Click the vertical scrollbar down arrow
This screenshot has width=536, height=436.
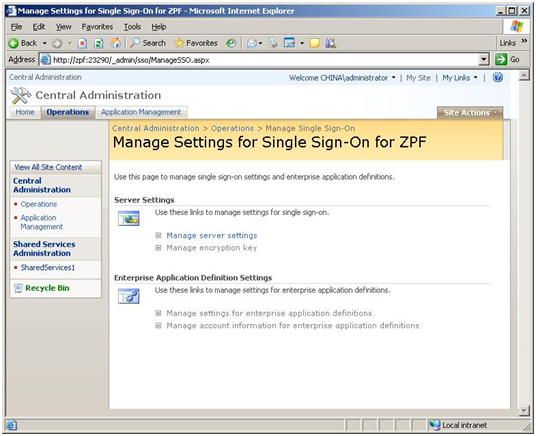pos(524,410)
